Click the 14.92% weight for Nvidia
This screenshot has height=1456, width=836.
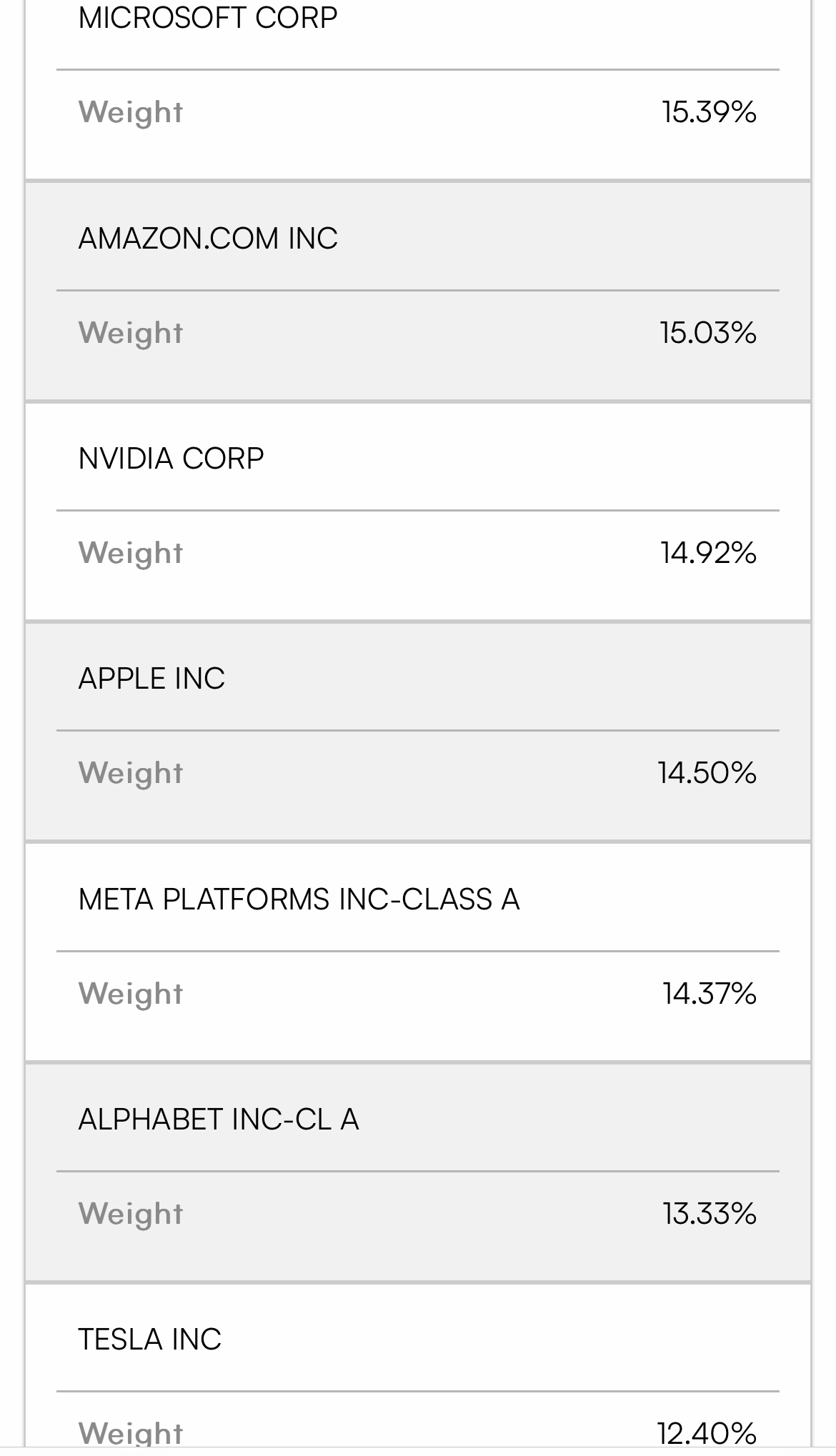point(708,553)
